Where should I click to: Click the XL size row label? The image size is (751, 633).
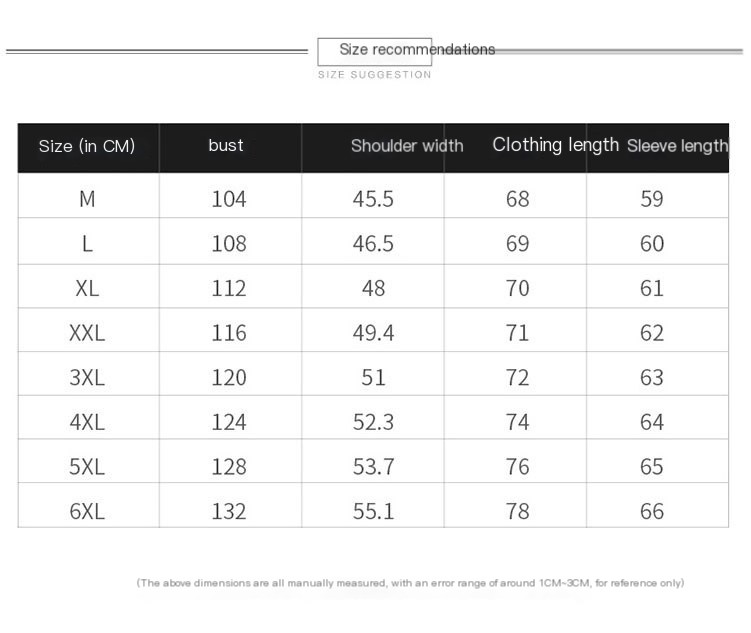click(x=87, y=288)
